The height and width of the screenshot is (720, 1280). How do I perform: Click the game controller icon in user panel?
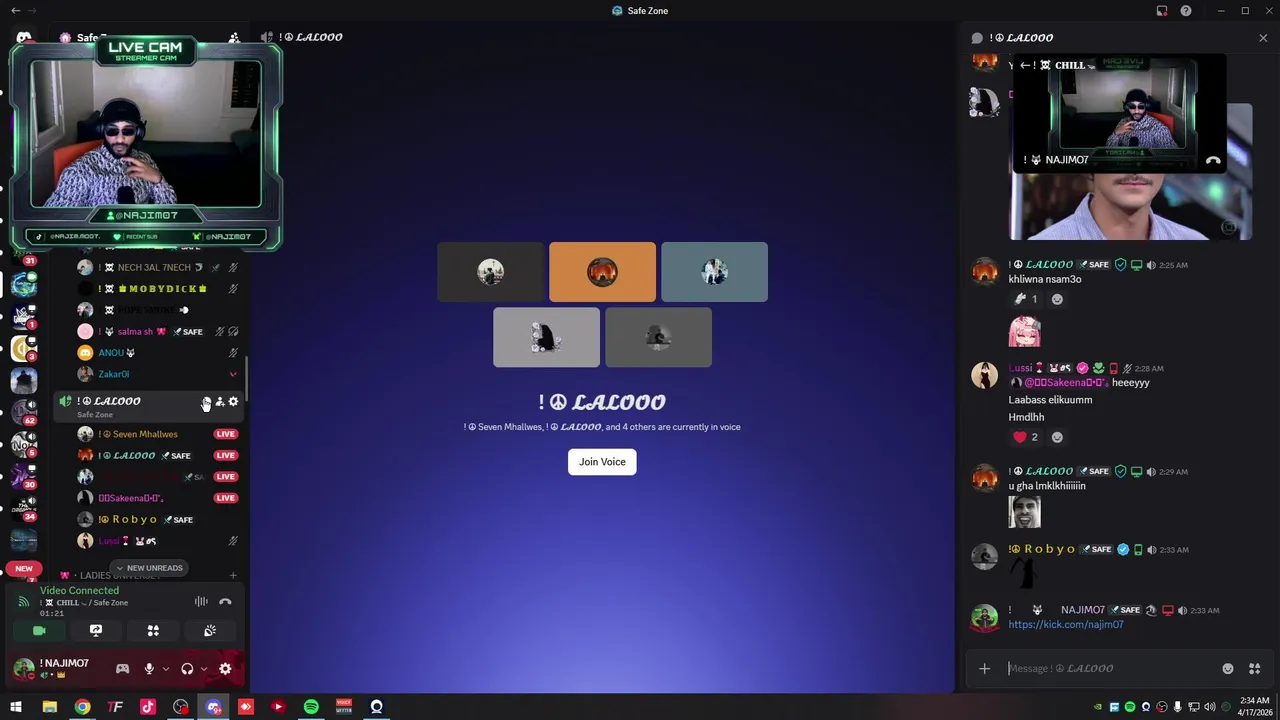point(122,669)
